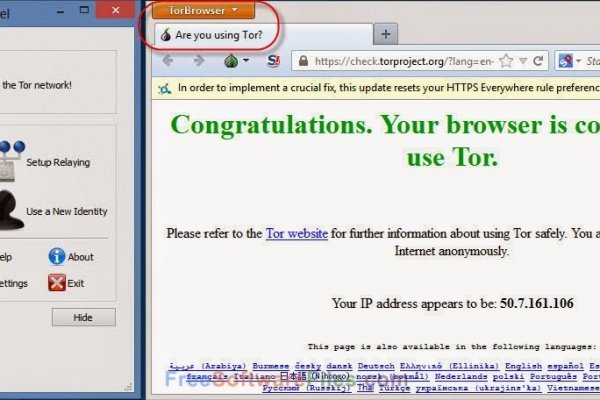Viewport: 600px width, 400px height.
Task: Open a new tab with plus button
Action: tap(386, 34)
